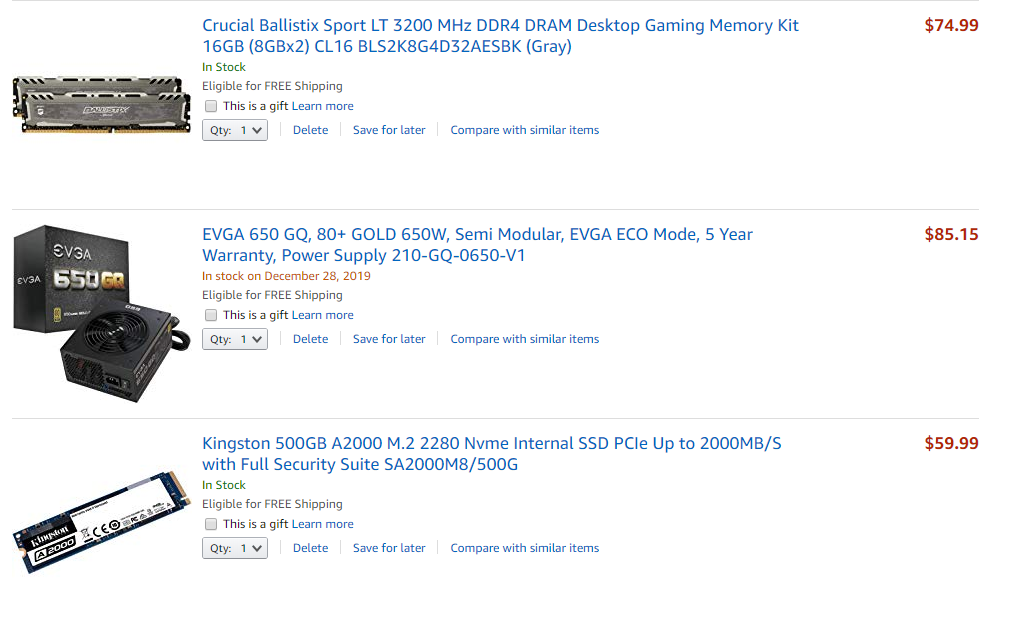Open the Crucial Ballistix Sport LT title link

(x=500, y=26)
